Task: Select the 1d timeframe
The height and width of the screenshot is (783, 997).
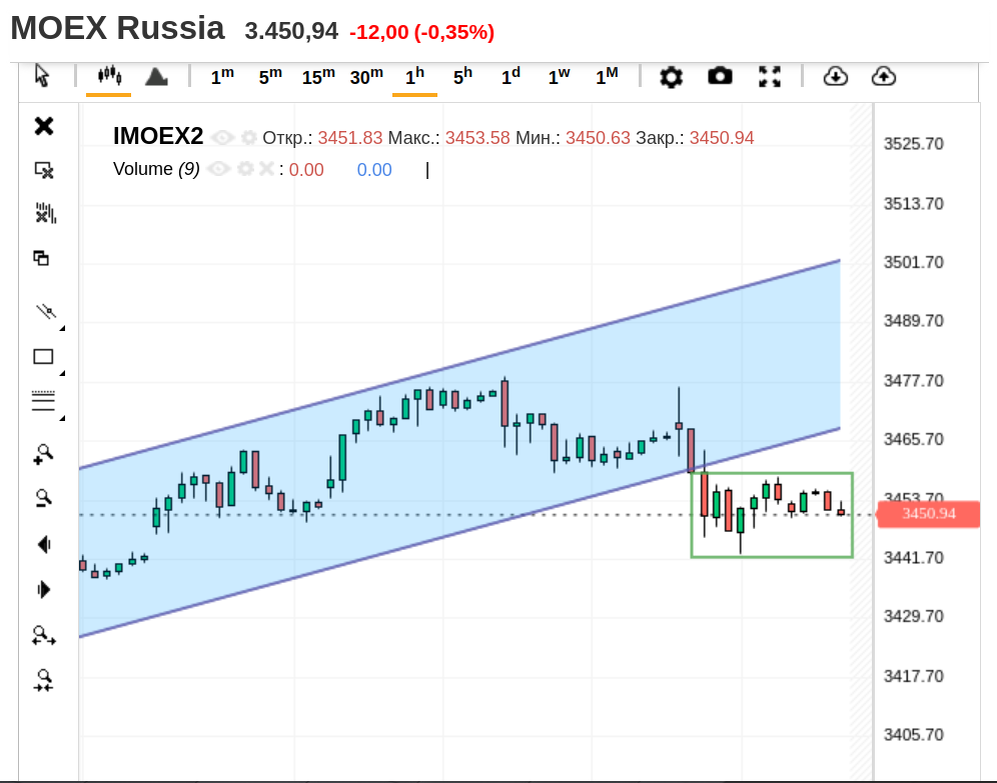Action: coord(511,76)
